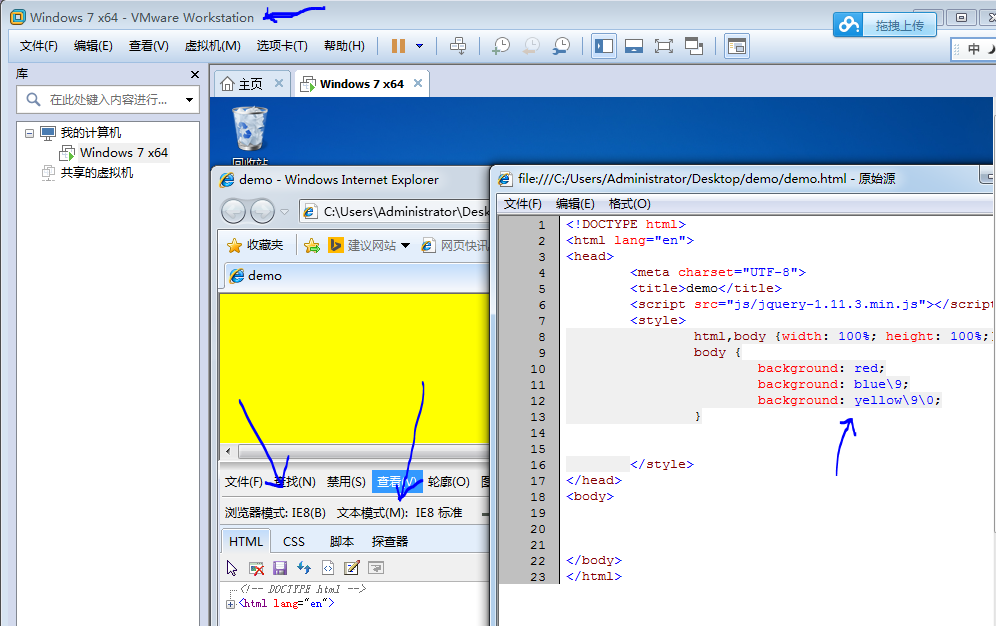Click the element source code page icon

pyautogui.click(x=328, y=568)
